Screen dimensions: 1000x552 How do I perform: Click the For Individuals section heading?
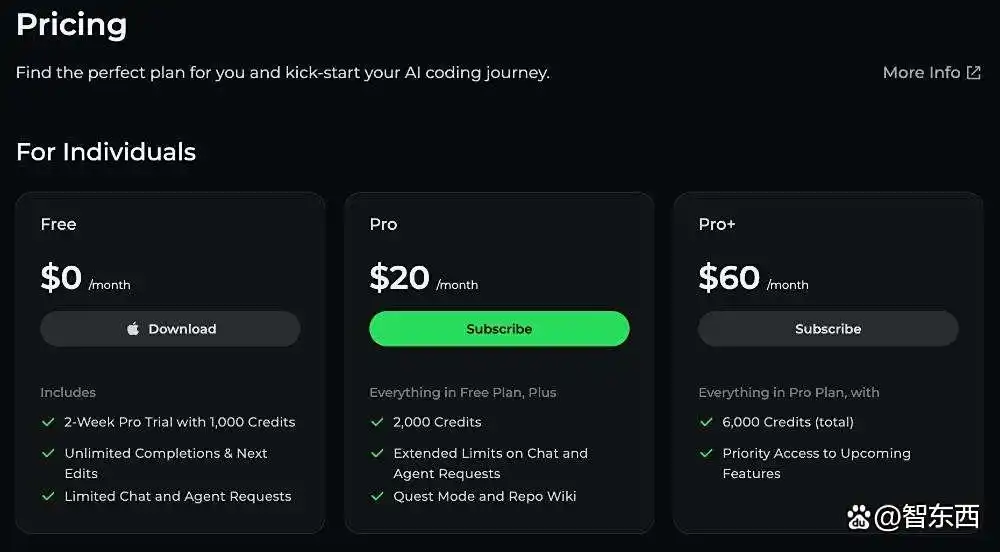pyautogui.click(x=106, y=152)
